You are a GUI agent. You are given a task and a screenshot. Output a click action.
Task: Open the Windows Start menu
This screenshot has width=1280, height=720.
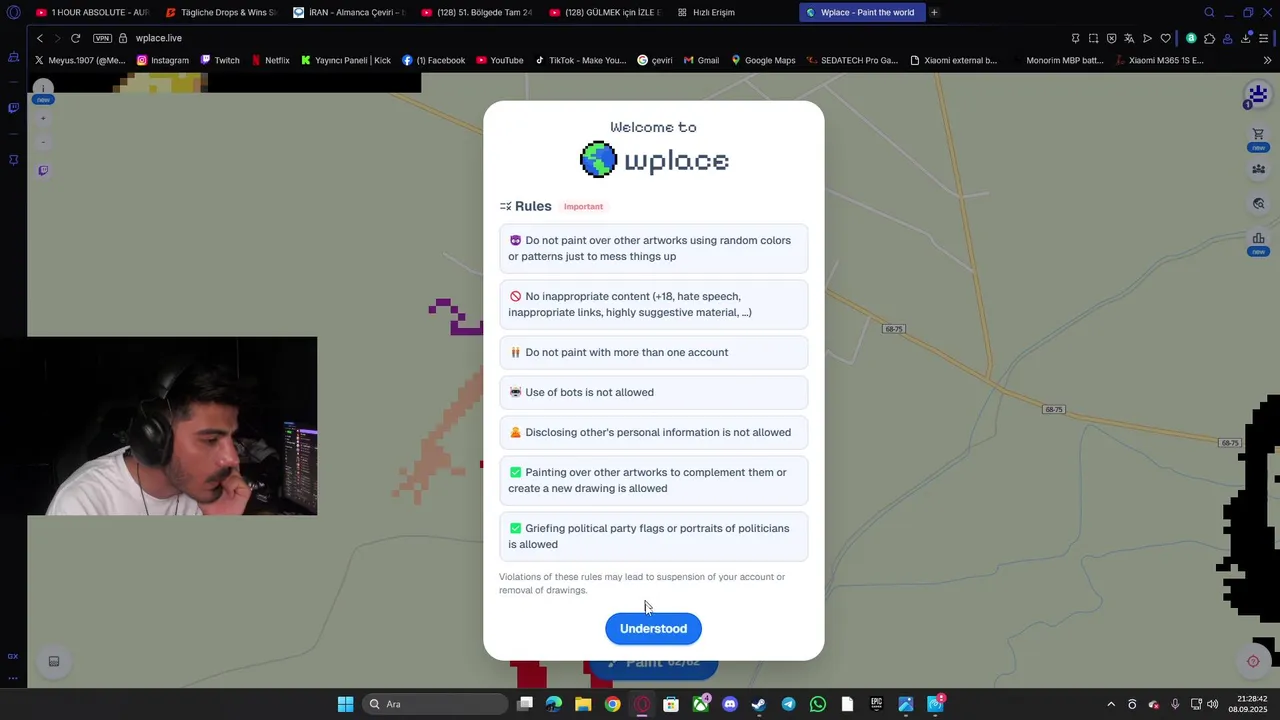(345, 704)
